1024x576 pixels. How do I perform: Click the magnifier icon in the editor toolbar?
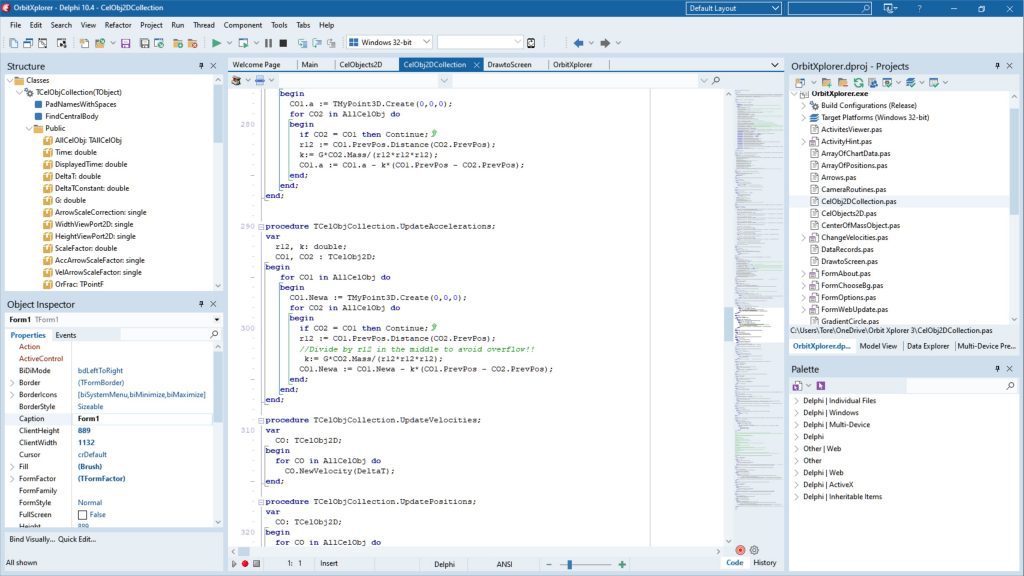point(716,80)
